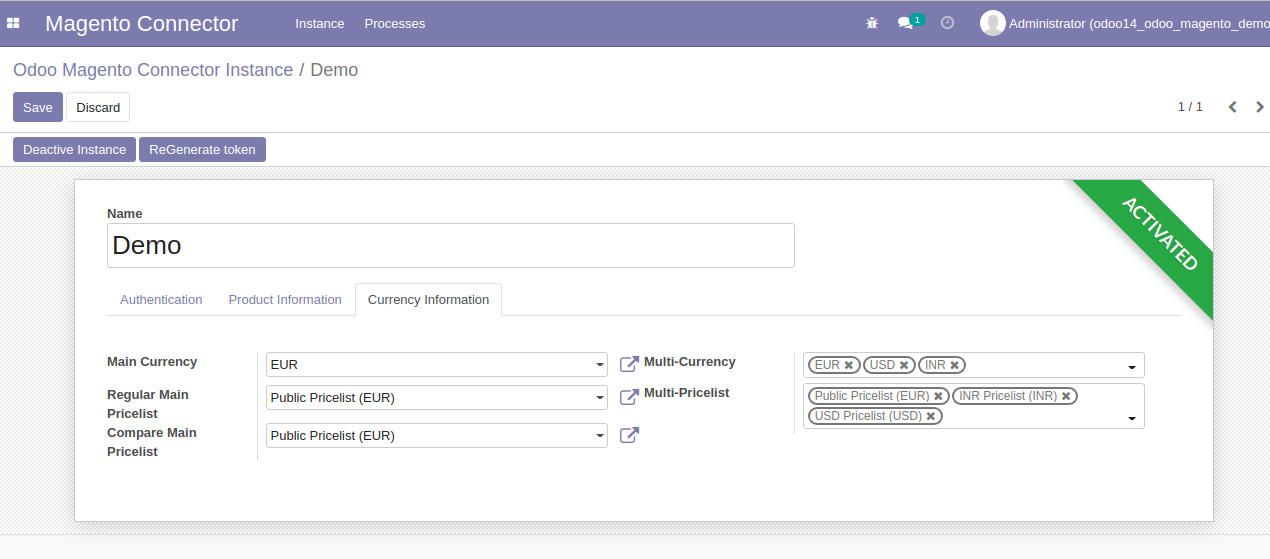Screen dimensions: 1270x559
Task: Go to the previous record arrow
Action: pyautogui.click(x=1232, y=107)
